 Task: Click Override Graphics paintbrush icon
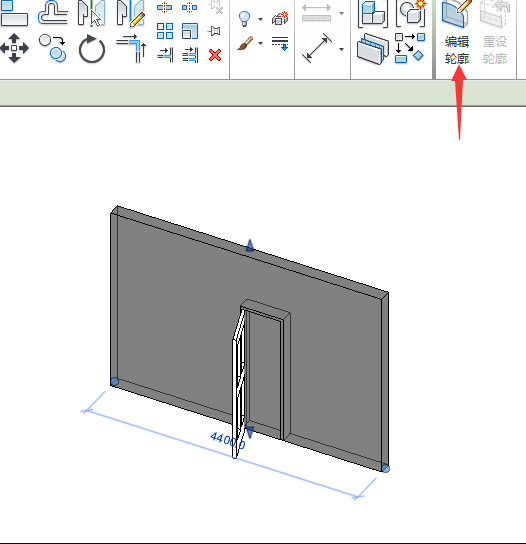click(245, 43)
